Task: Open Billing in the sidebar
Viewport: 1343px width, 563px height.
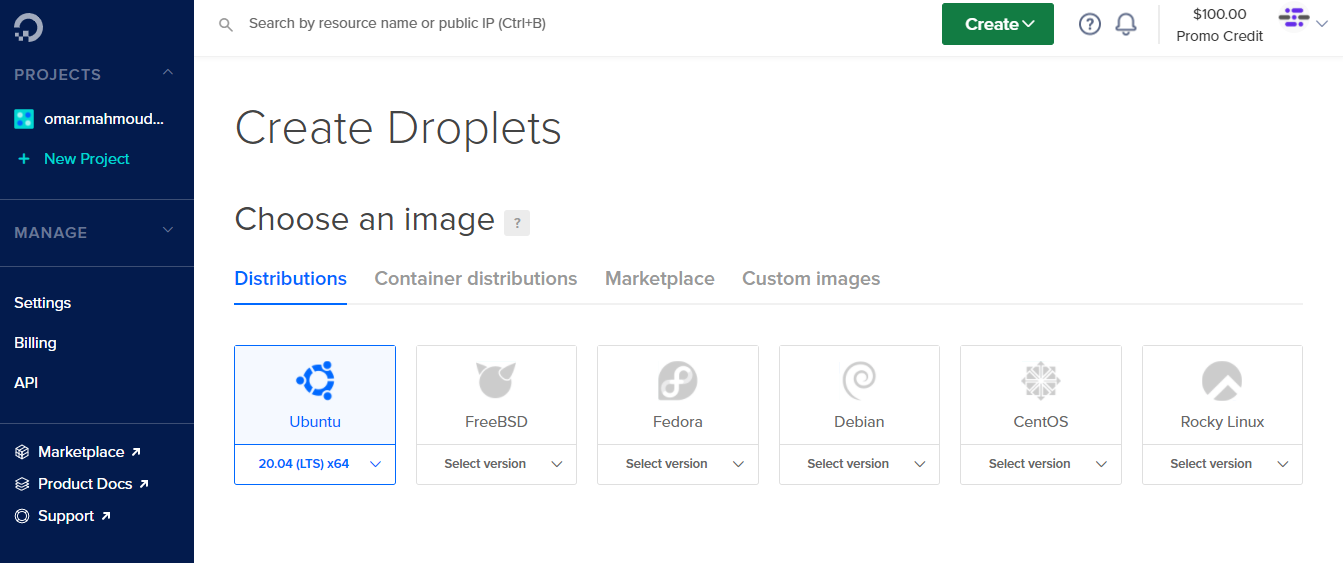Action: click(x=35, y=343)
